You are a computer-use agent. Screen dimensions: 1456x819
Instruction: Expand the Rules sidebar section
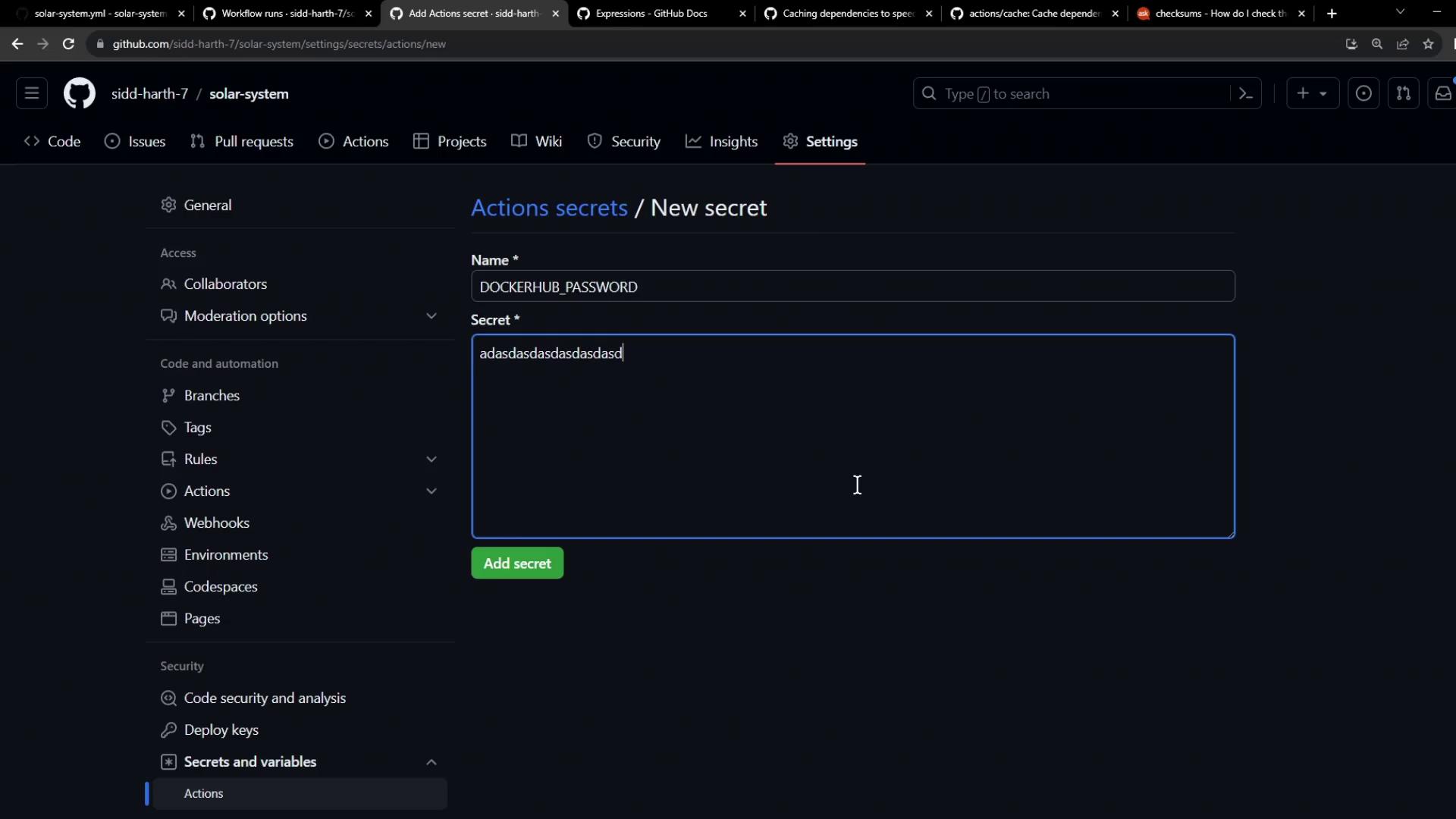(431, 460)
